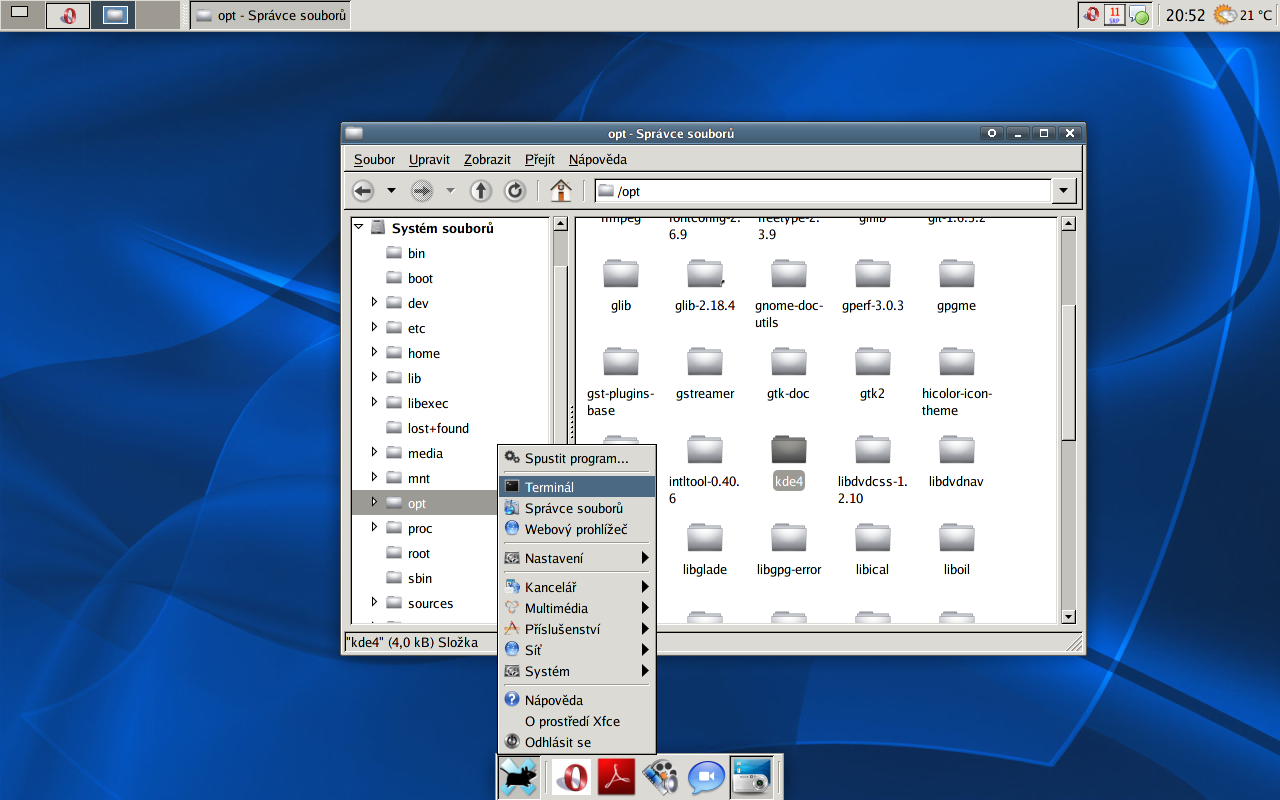Click the file pane scrollbar up arrow
Viewport: 1280px width, 800px height.
tap(1068, 224)
